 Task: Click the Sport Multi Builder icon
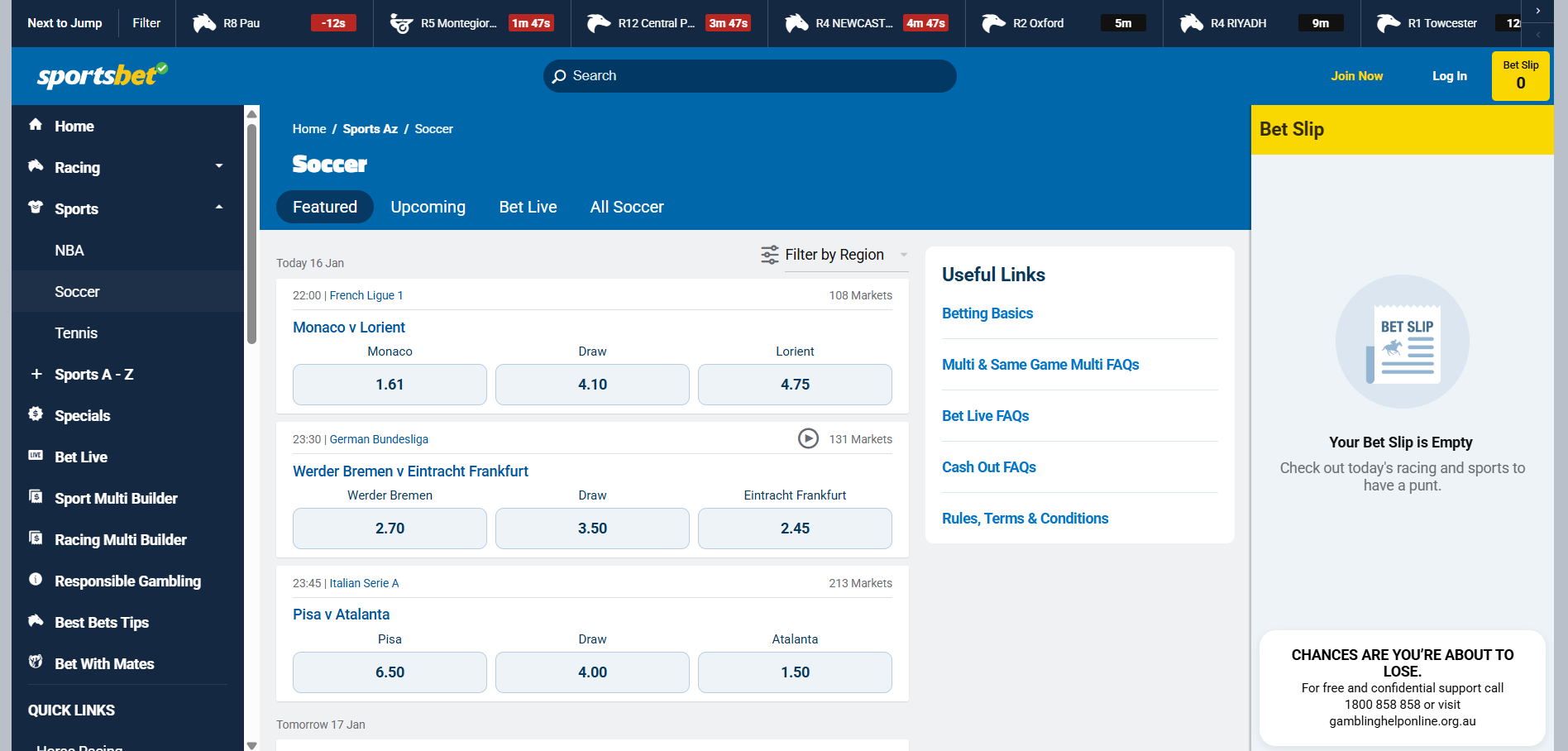pyautogui.click(x=36, y=497)
